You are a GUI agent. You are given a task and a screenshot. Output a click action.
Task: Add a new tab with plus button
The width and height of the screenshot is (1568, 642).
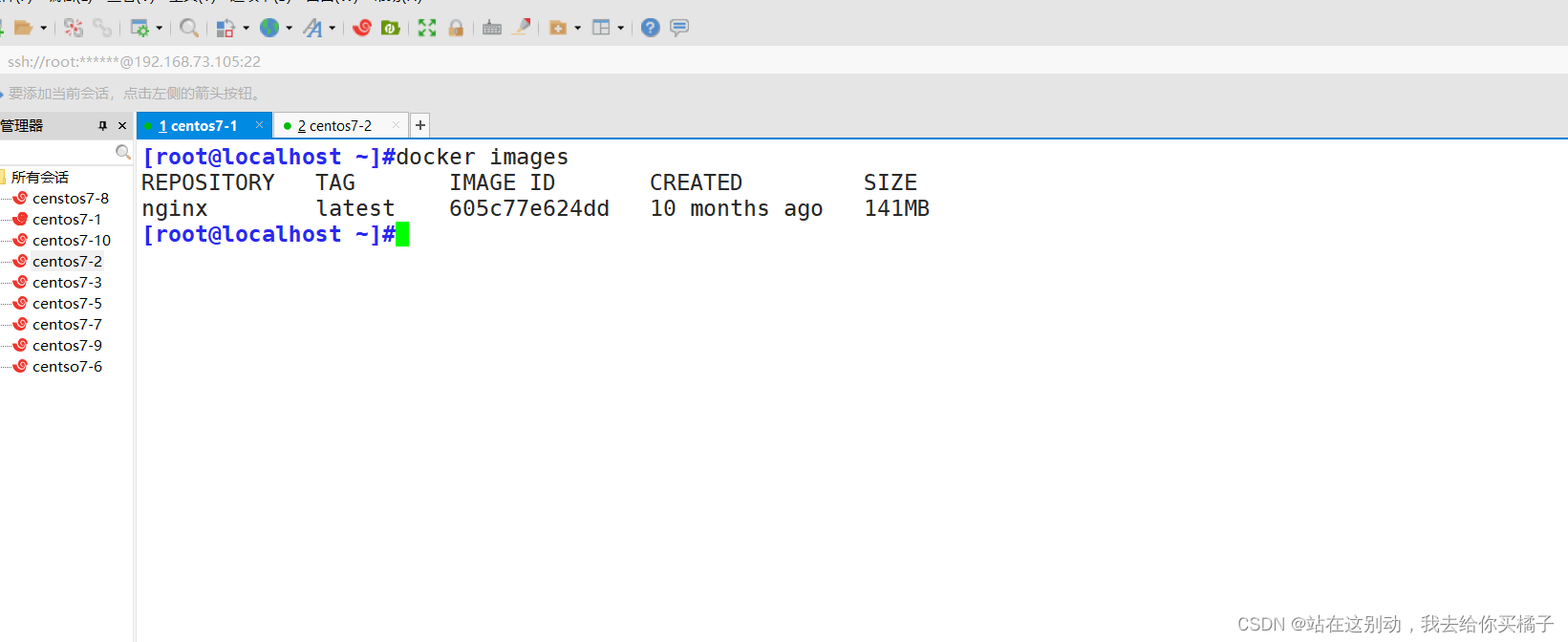coord(419,125)
